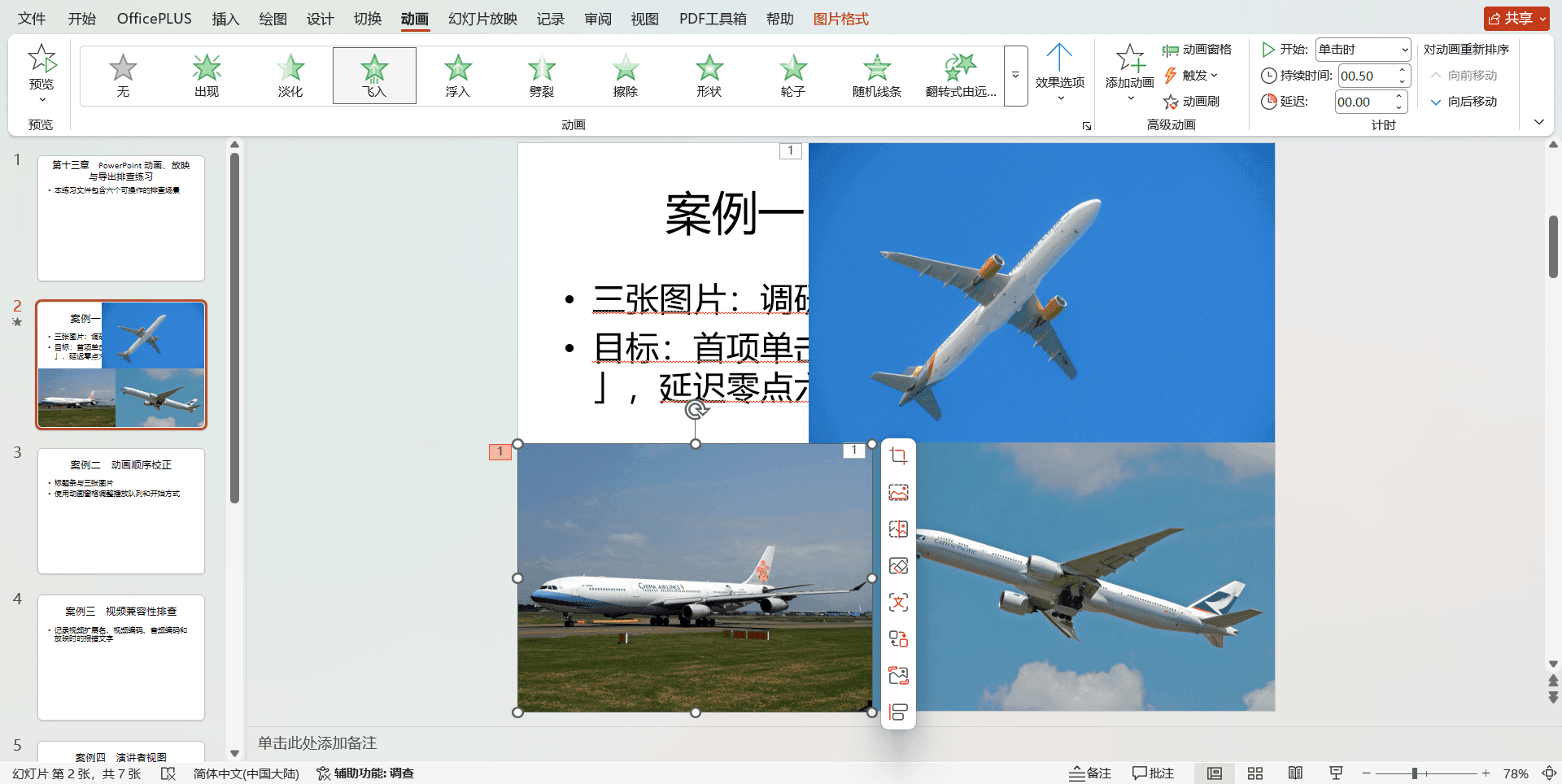Switch to the 插入 (Insert) tab
This screenshot has width=1562, height=784.
[x=225, y=19]
